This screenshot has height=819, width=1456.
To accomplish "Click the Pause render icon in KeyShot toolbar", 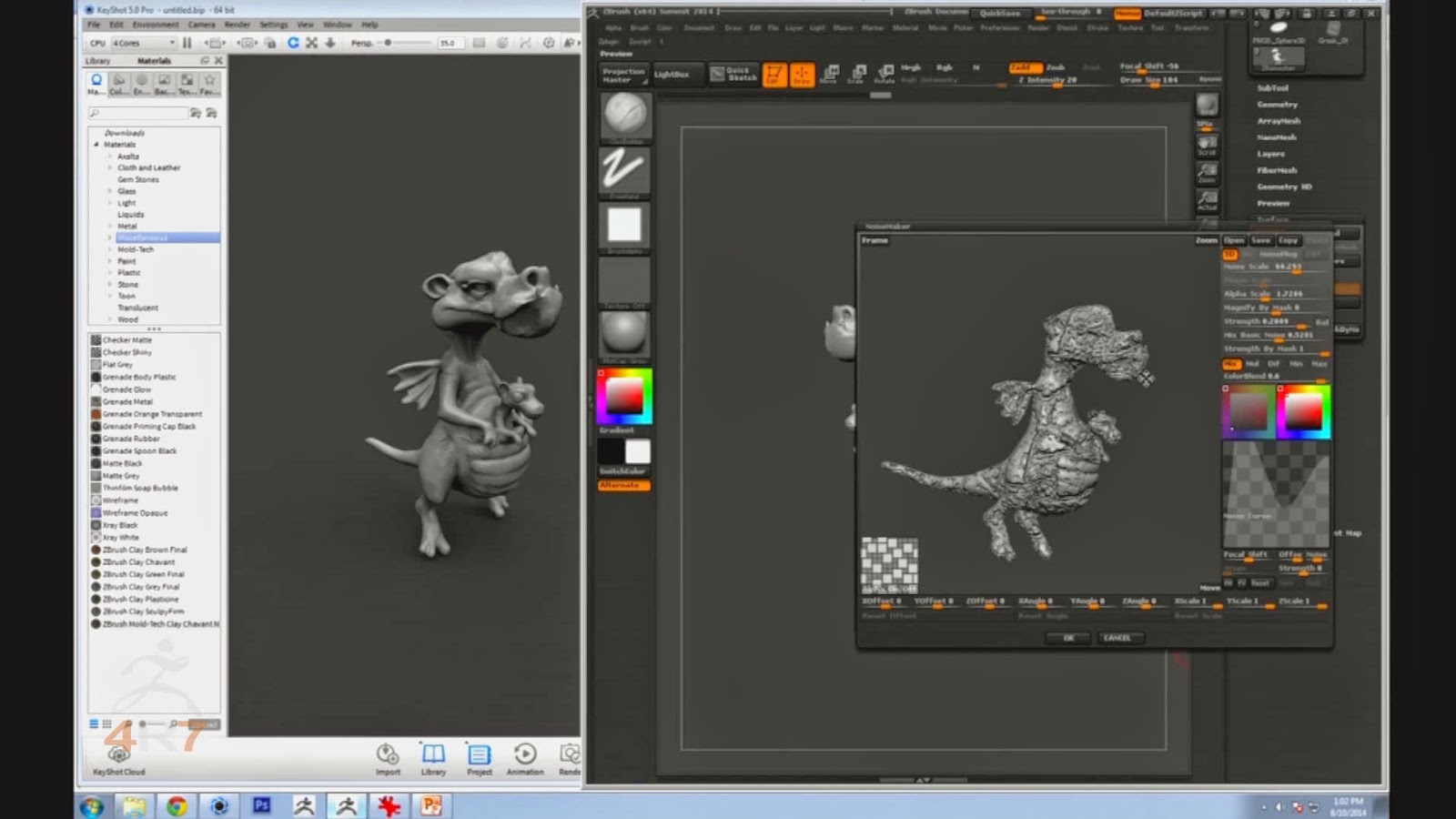I will tap(187, 43).
